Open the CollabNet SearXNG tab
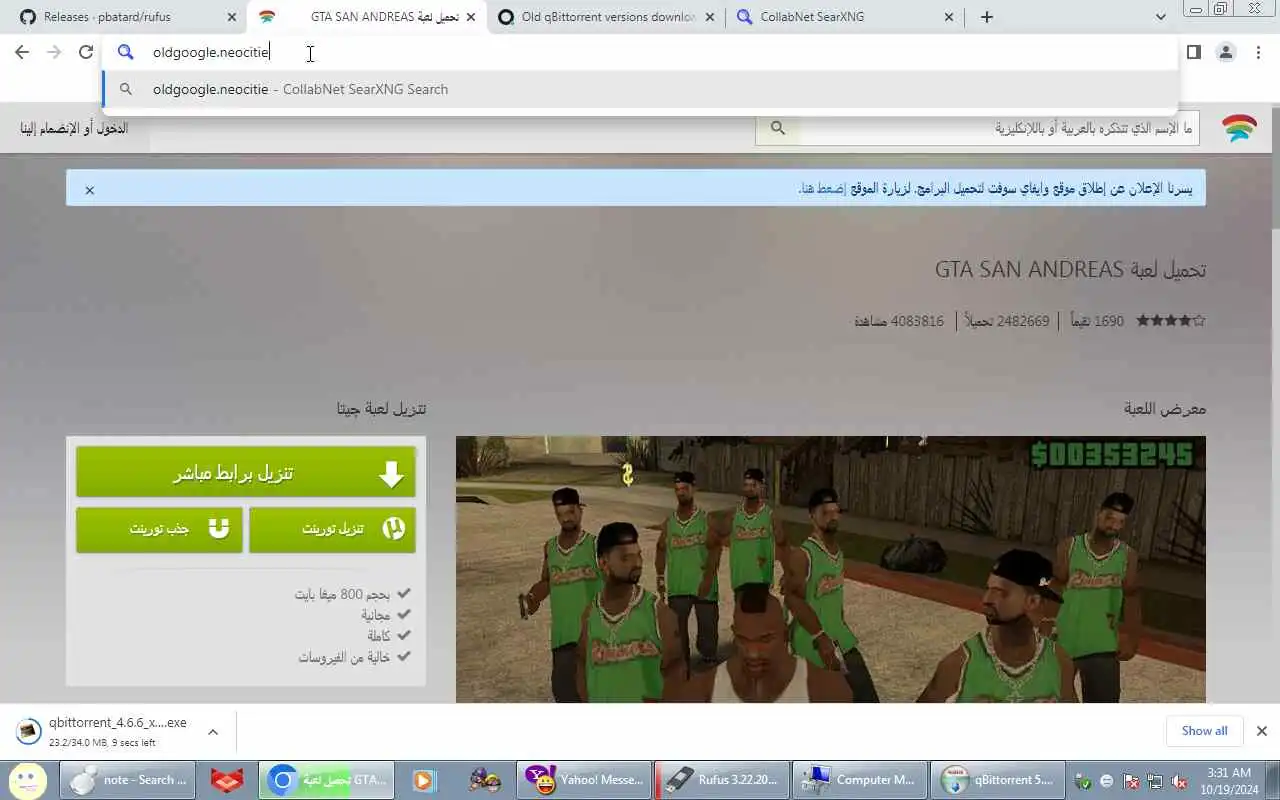This screenshot has height=800, width=1280. click(846, 17)
